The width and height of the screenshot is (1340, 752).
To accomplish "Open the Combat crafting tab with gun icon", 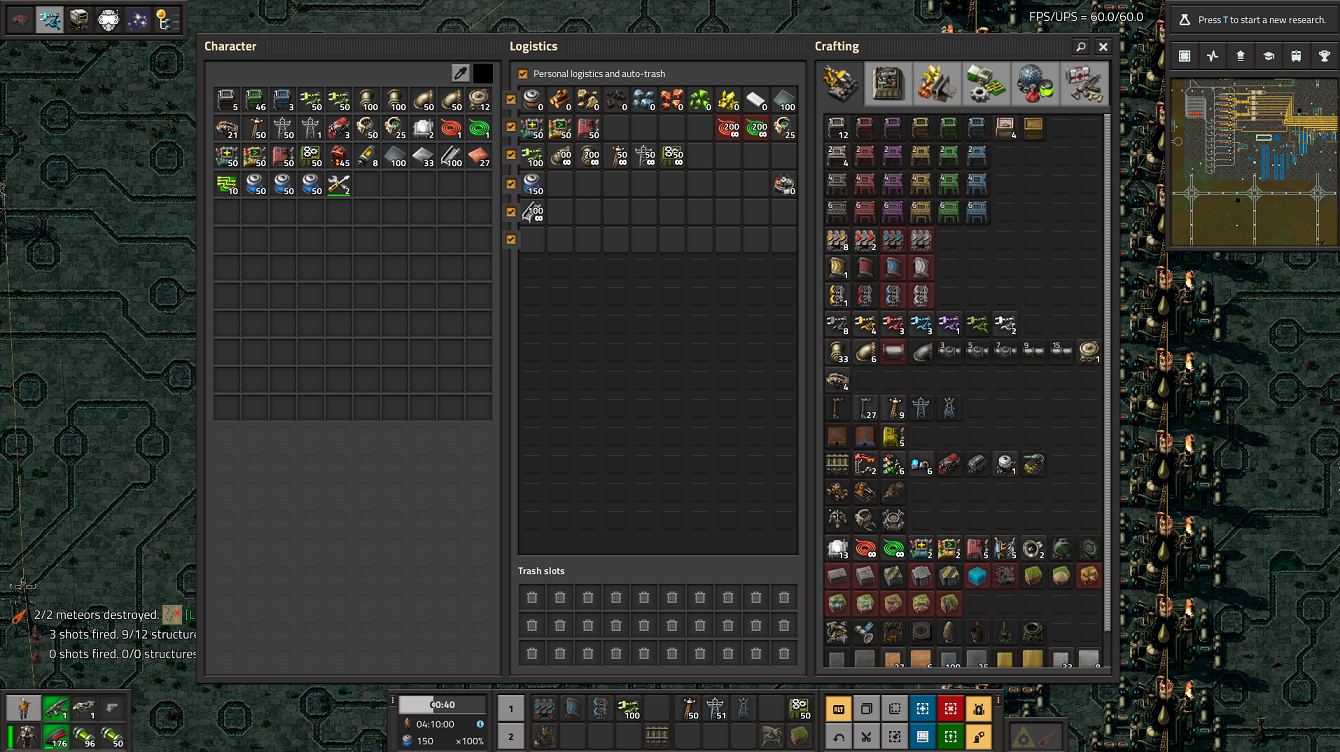I will pyautogui.click(x=1083, y=83).
